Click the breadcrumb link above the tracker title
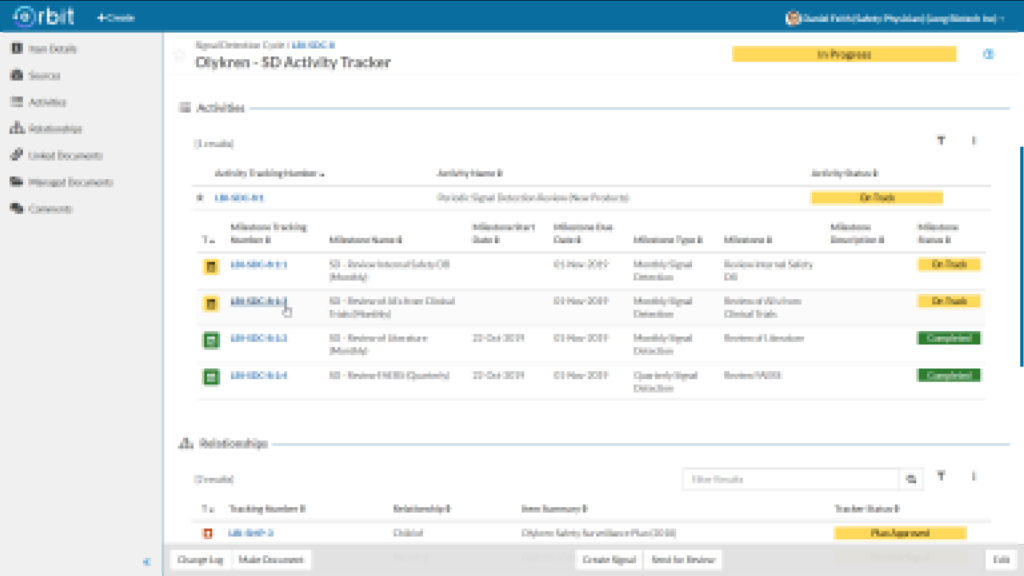 (x=313, y=45)
